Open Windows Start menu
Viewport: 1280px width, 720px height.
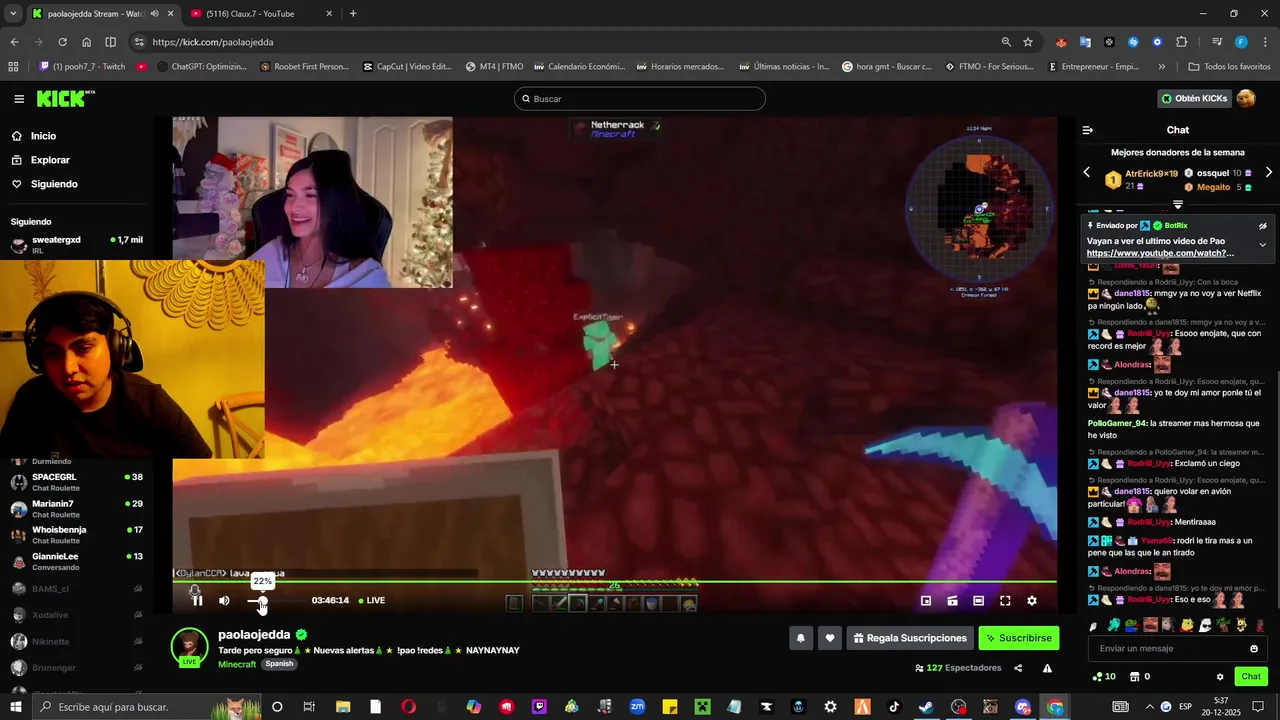(x=16, y=707)
